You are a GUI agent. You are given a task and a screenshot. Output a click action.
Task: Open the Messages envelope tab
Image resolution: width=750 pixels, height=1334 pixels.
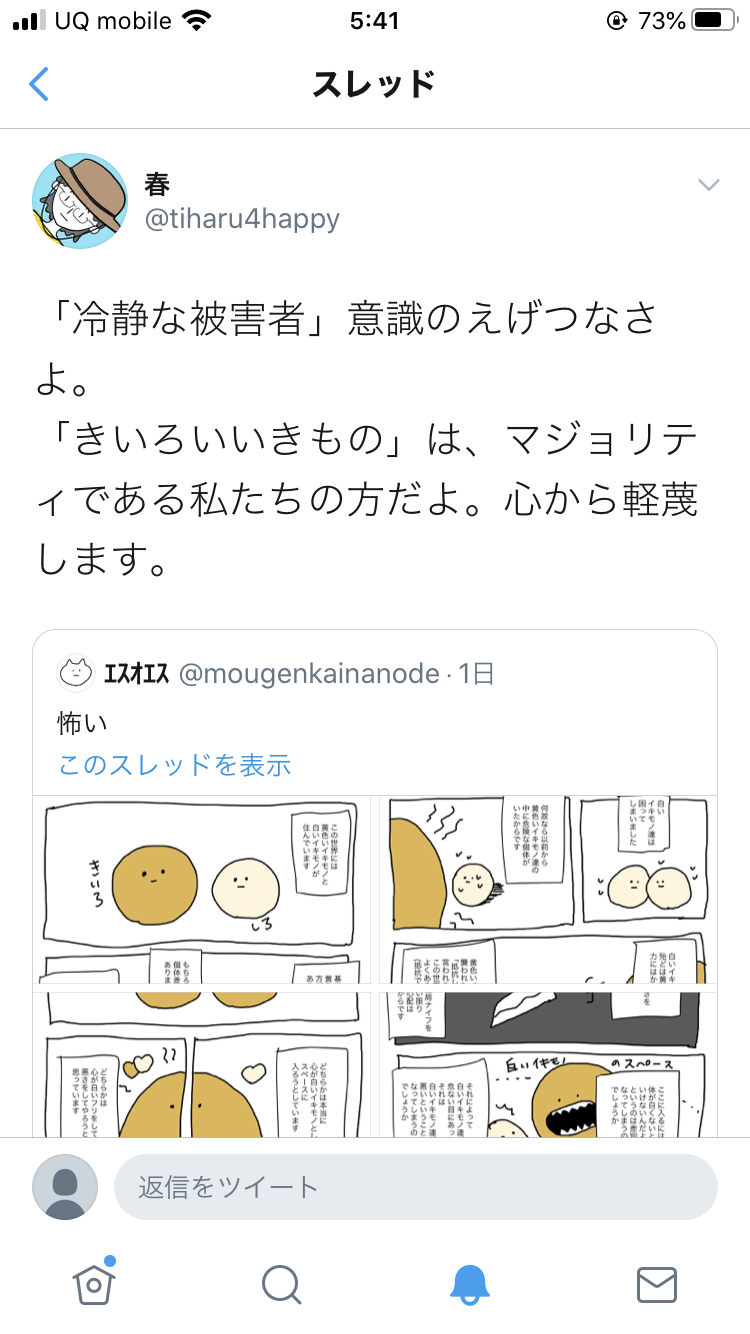tap(657, 1284)
